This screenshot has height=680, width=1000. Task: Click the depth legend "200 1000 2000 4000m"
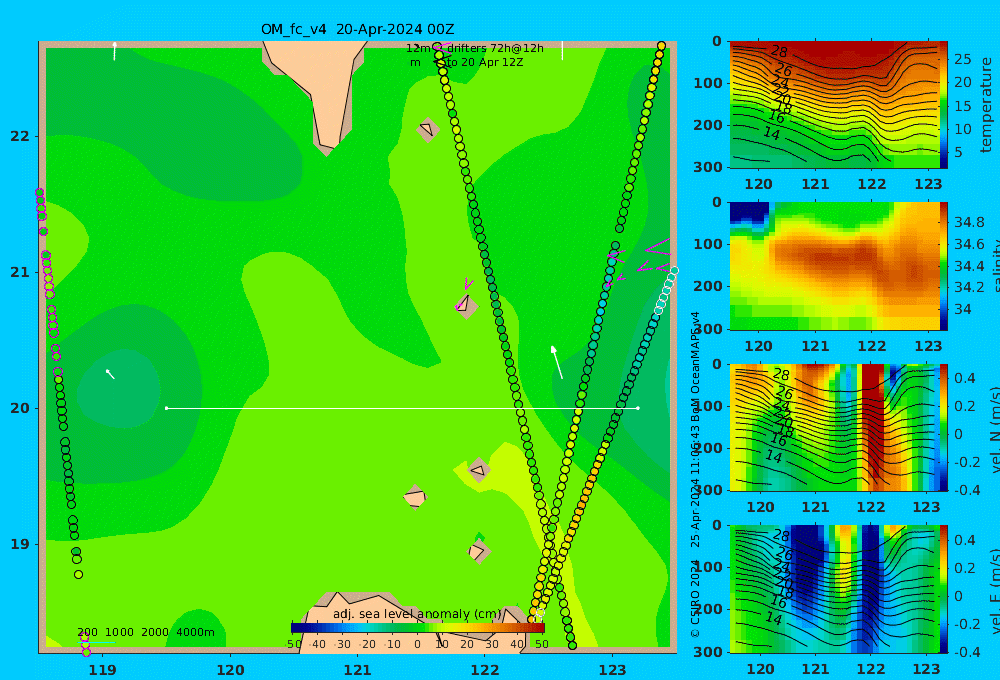146,632
